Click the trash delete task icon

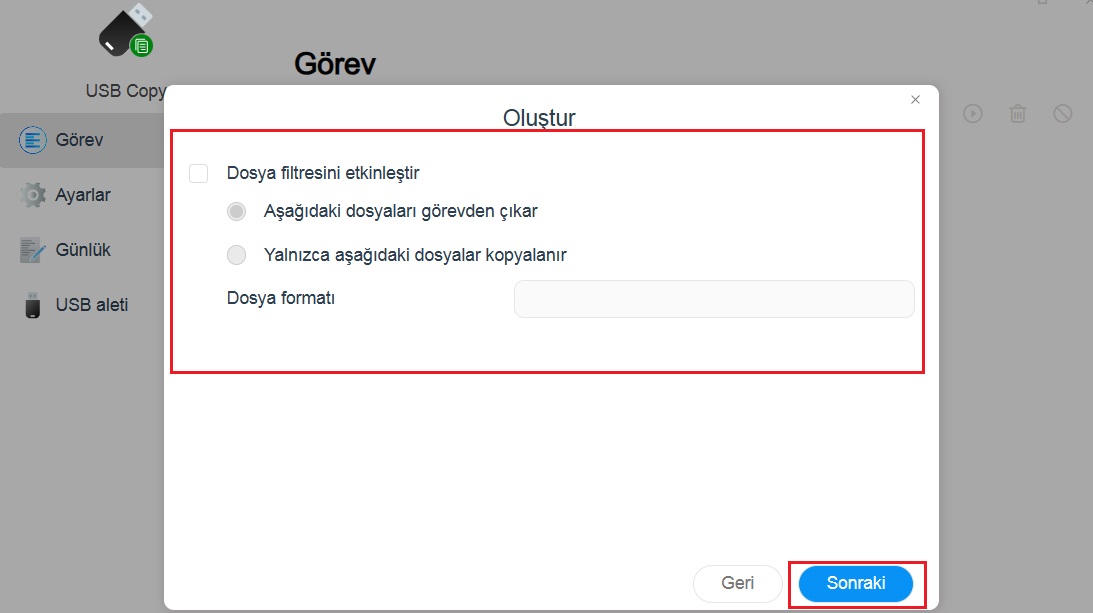click(1017, 114)
